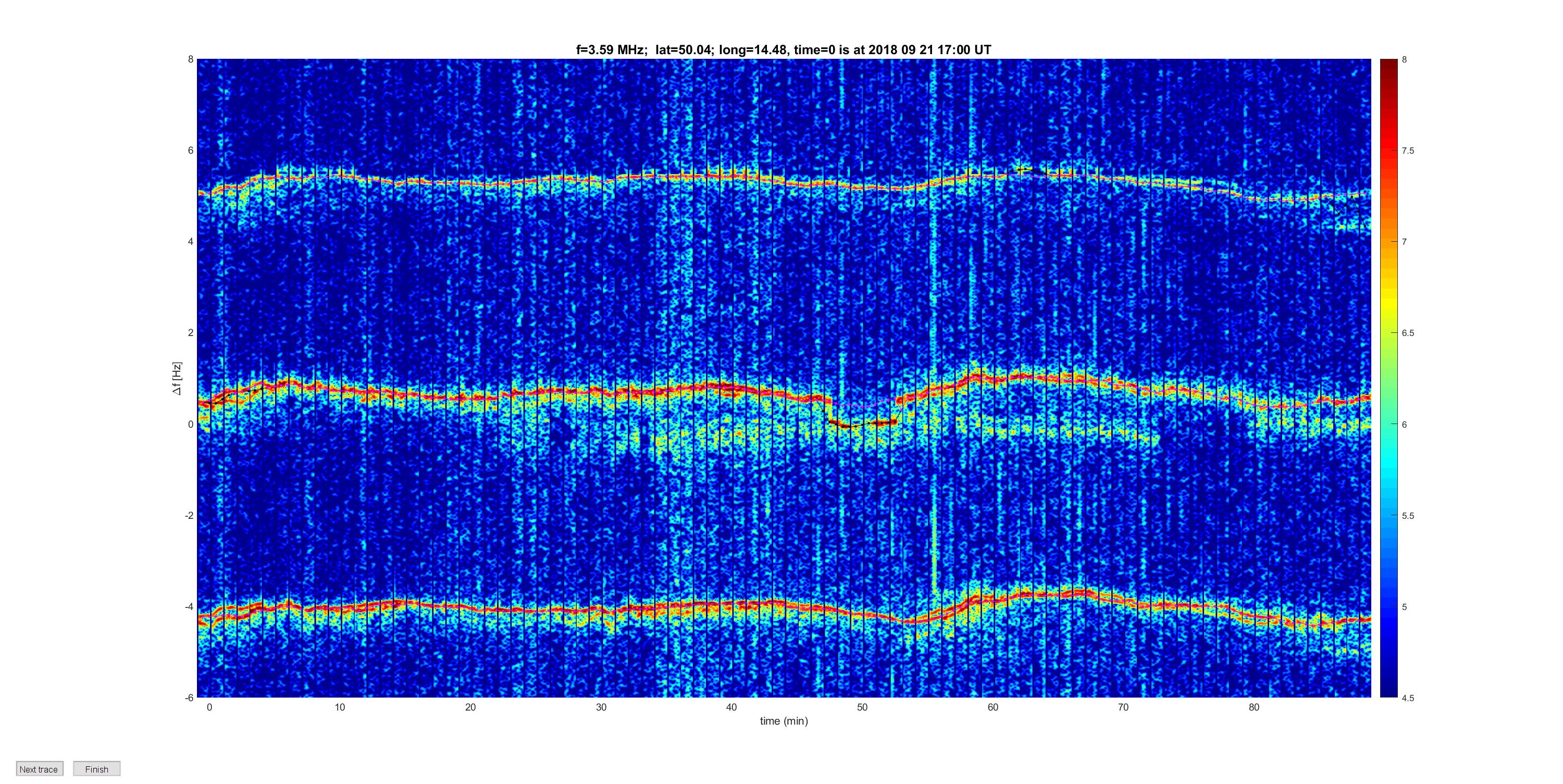The width and height of the screenshot is (1563, 784).
Task: Click the x-axis tick label 50
Action: click(862, 707)
